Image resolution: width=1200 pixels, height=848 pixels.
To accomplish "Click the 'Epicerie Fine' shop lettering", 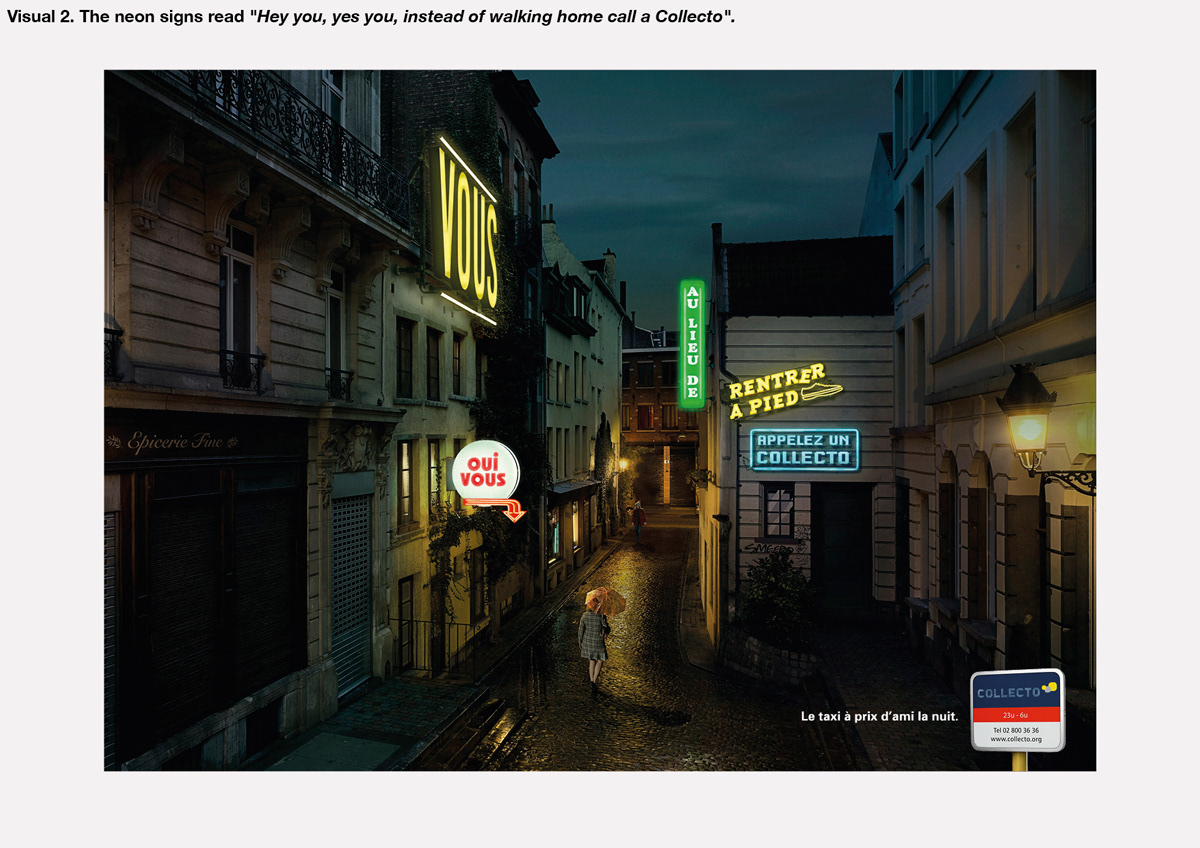I will pos(174,442).
